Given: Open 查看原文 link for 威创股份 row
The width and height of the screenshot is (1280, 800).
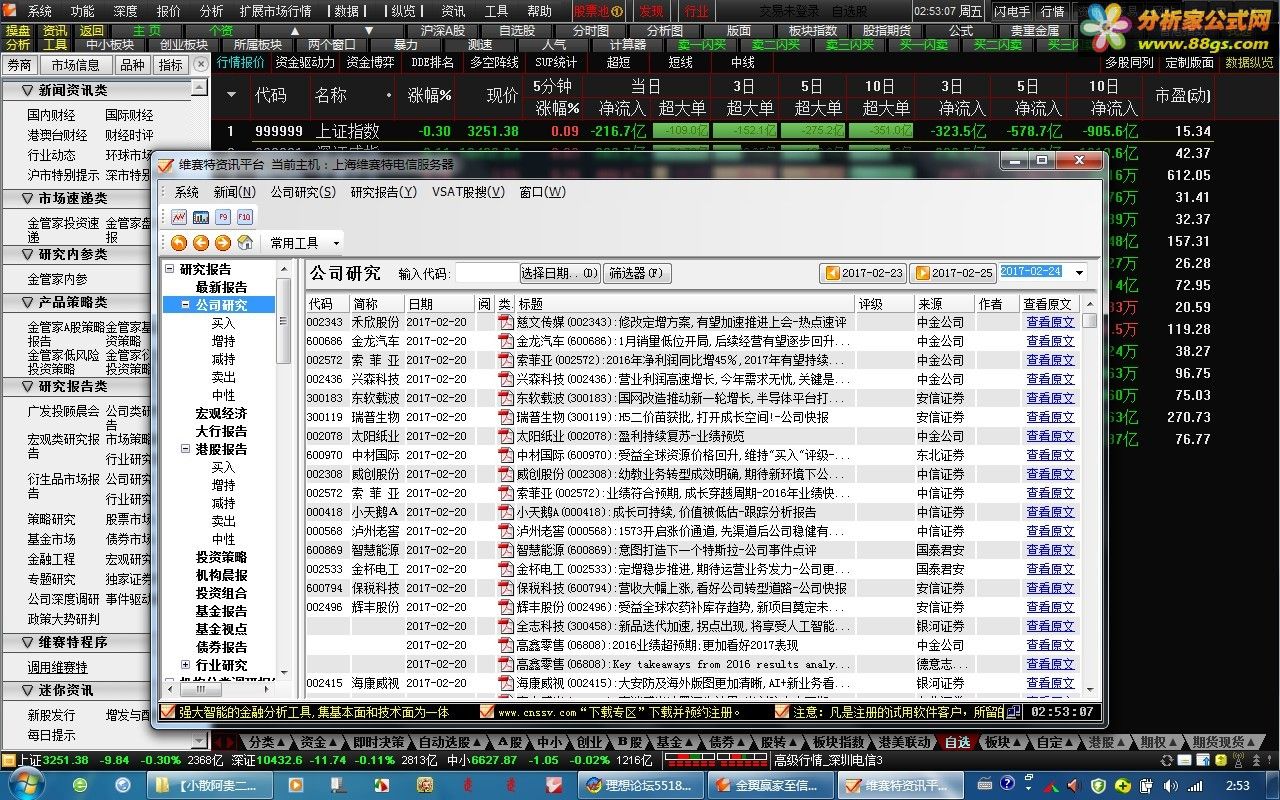Looking at the screenshot, I should (1050, 474).
